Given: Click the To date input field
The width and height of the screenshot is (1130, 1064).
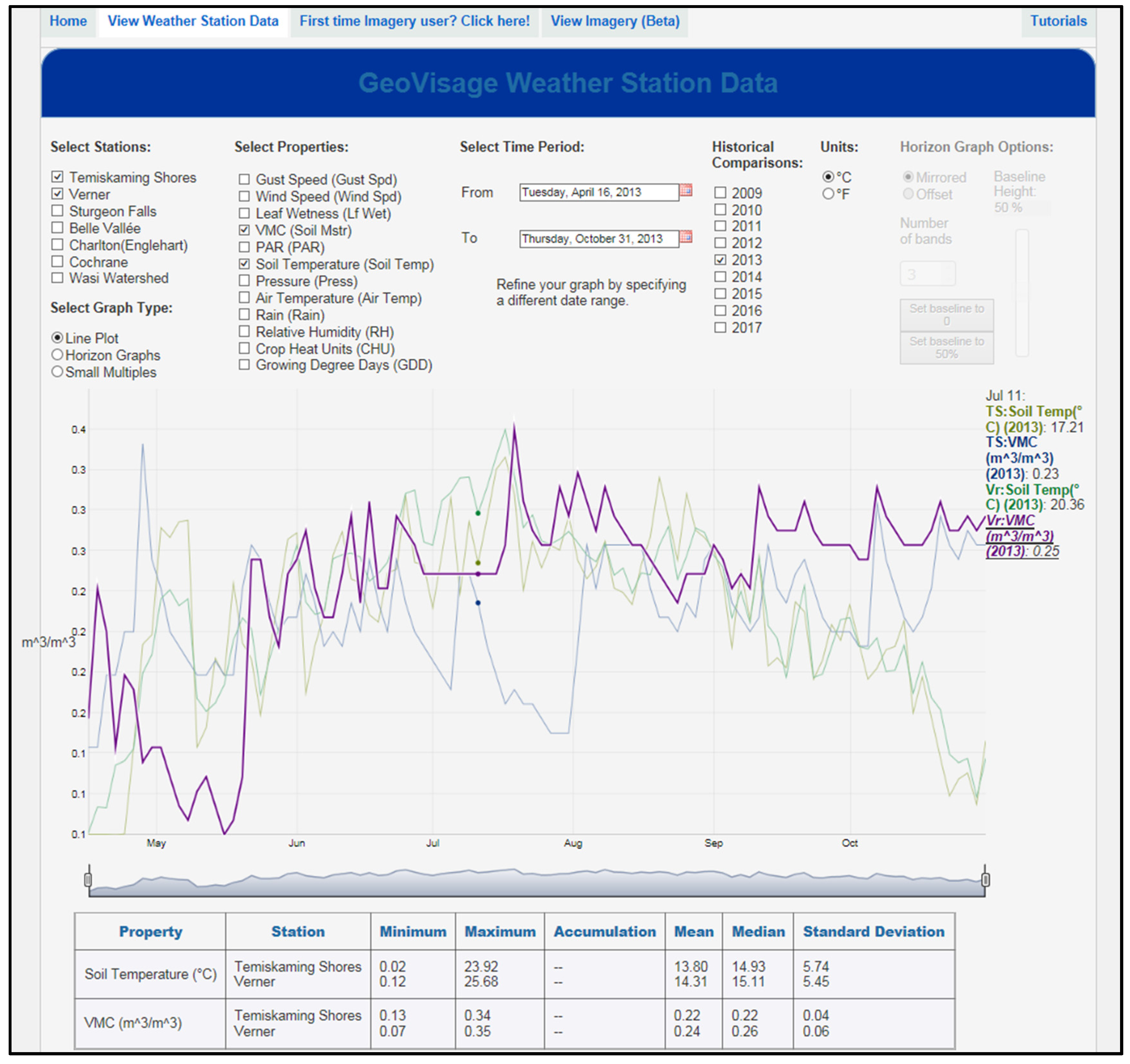Looking at the screenshot, I should 599,239.
